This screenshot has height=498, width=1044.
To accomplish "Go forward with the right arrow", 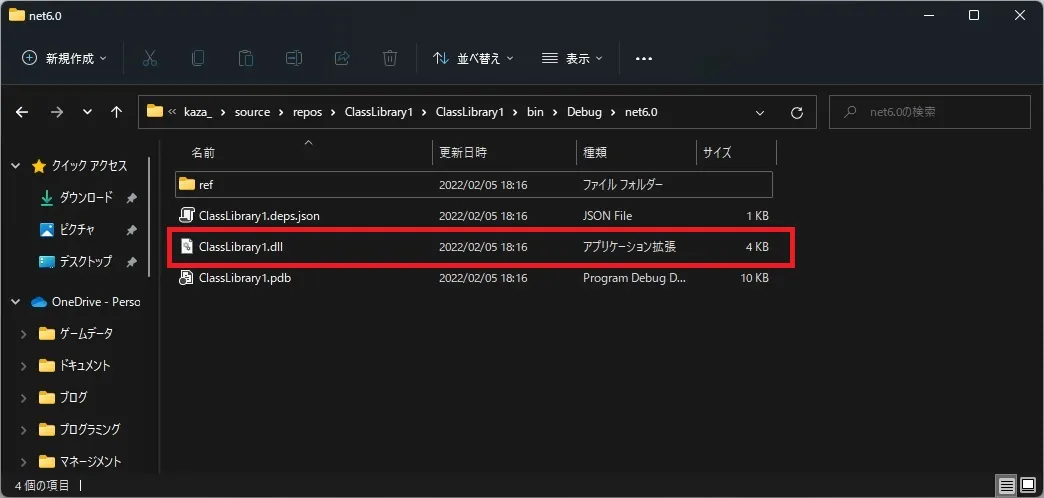I will tap(57, 113).
